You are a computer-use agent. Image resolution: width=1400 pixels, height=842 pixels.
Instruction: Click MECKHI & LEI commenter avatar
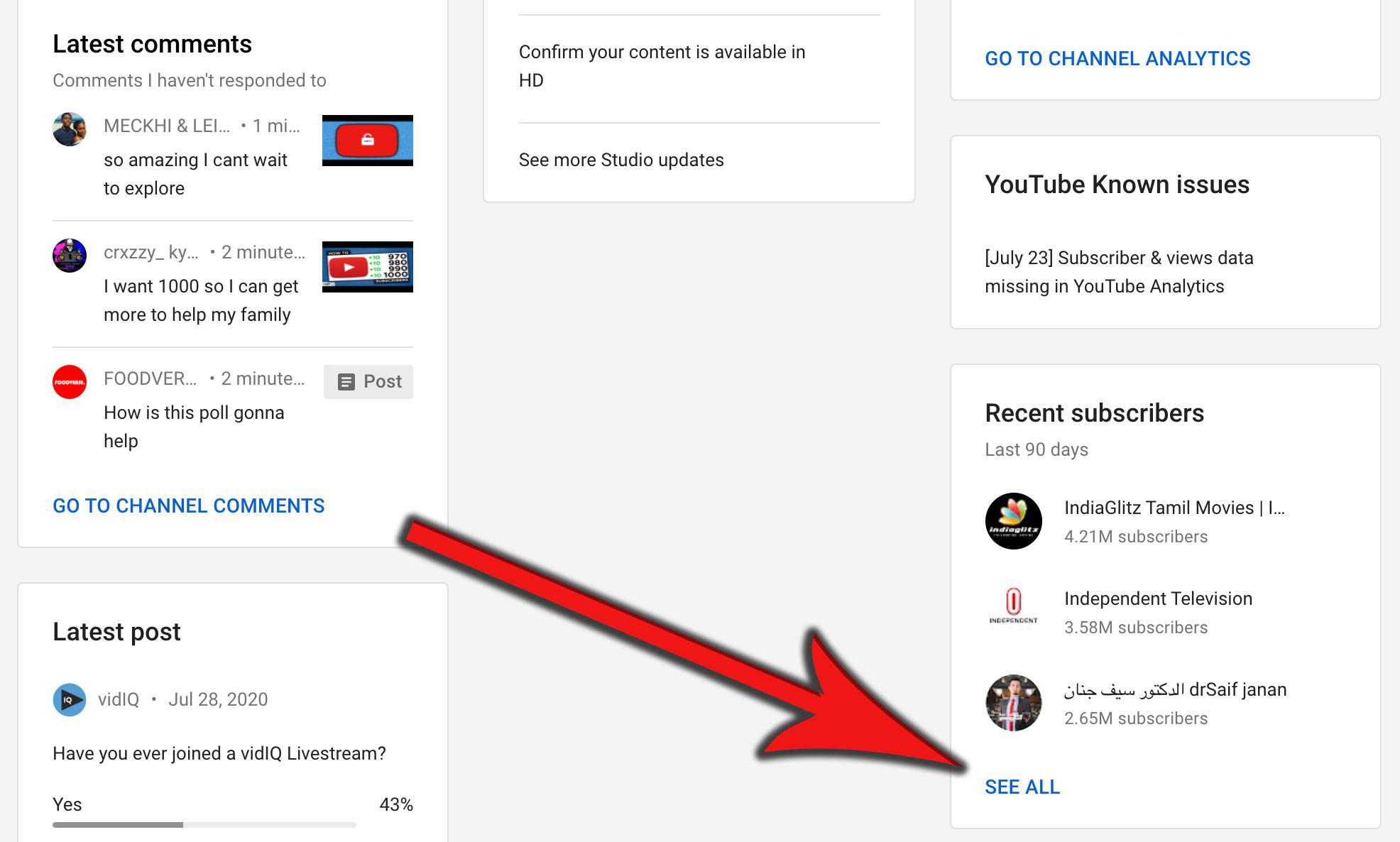tap(70, 129)
